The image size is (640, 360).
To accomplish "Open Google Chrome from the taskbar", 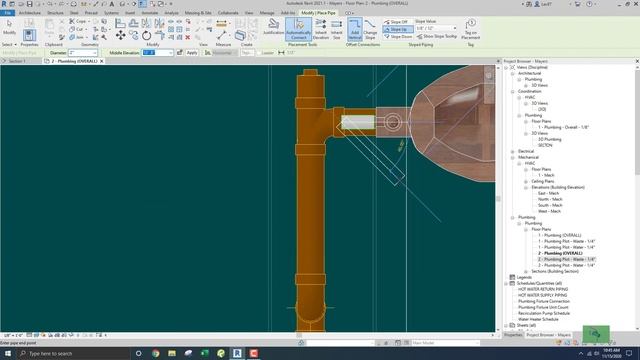I will point(156,353).
